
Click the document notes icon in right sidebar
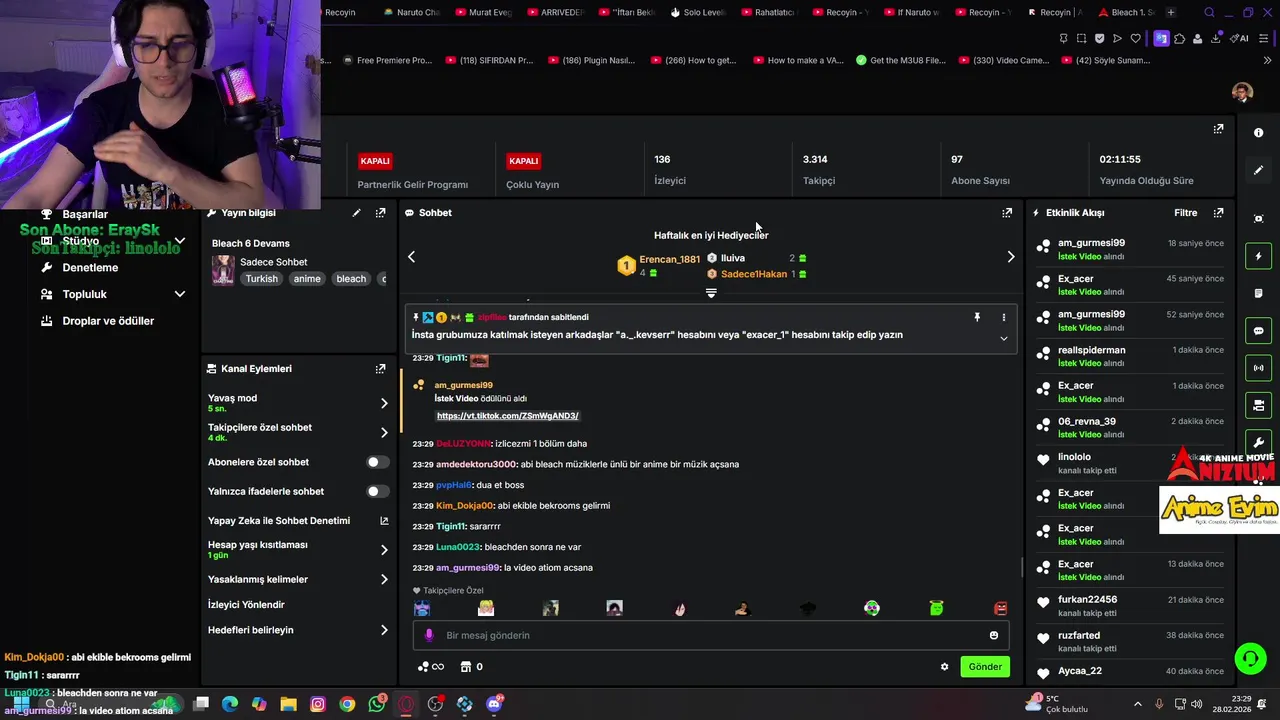pyautogui.click(x=1258, y=293)
